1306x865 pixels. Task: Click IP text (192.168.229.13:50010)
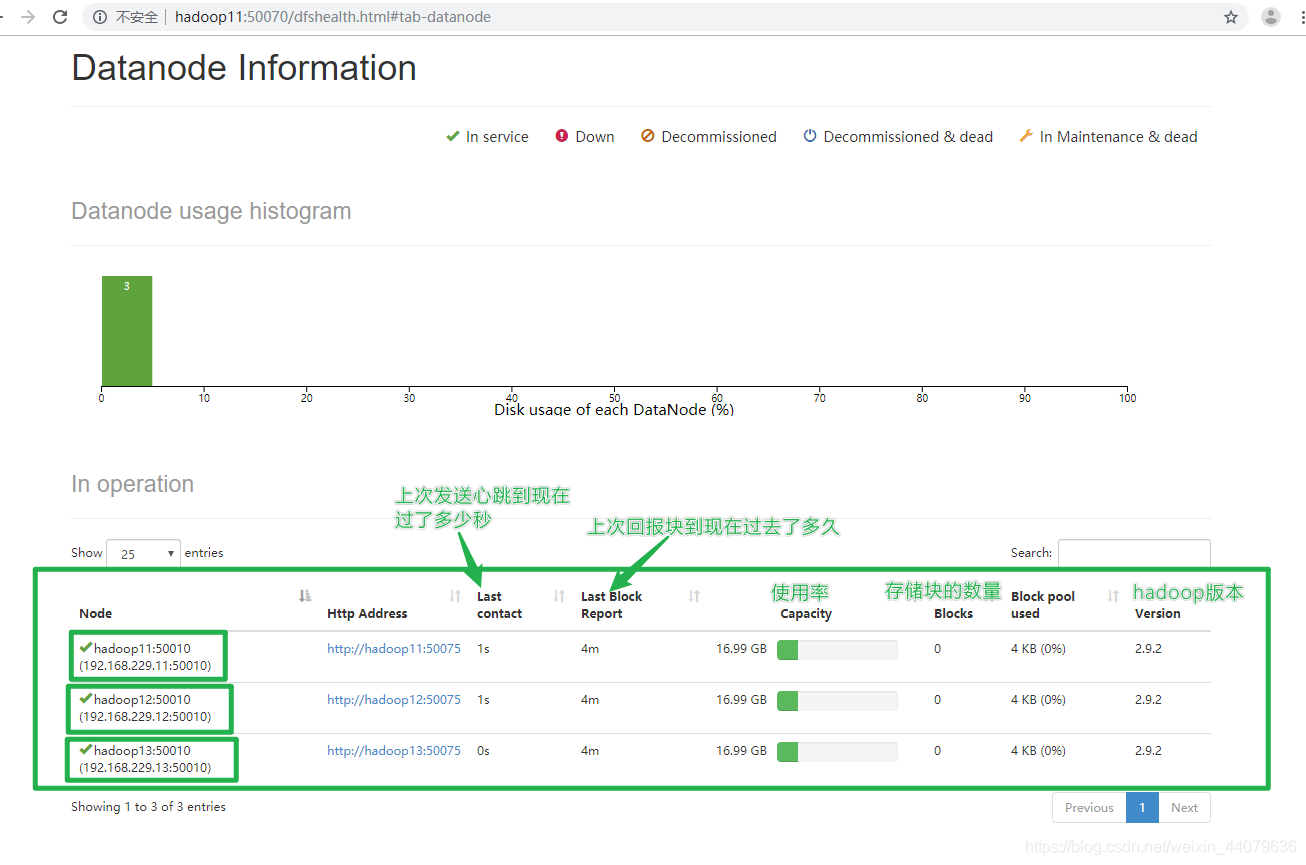click(145, 768)
